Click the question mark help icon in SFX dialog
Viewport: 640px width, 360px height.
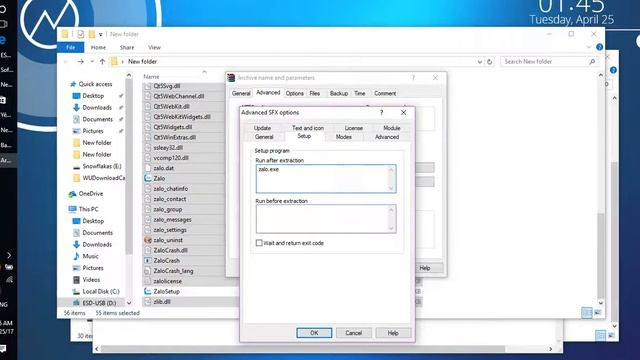(382, 113)
